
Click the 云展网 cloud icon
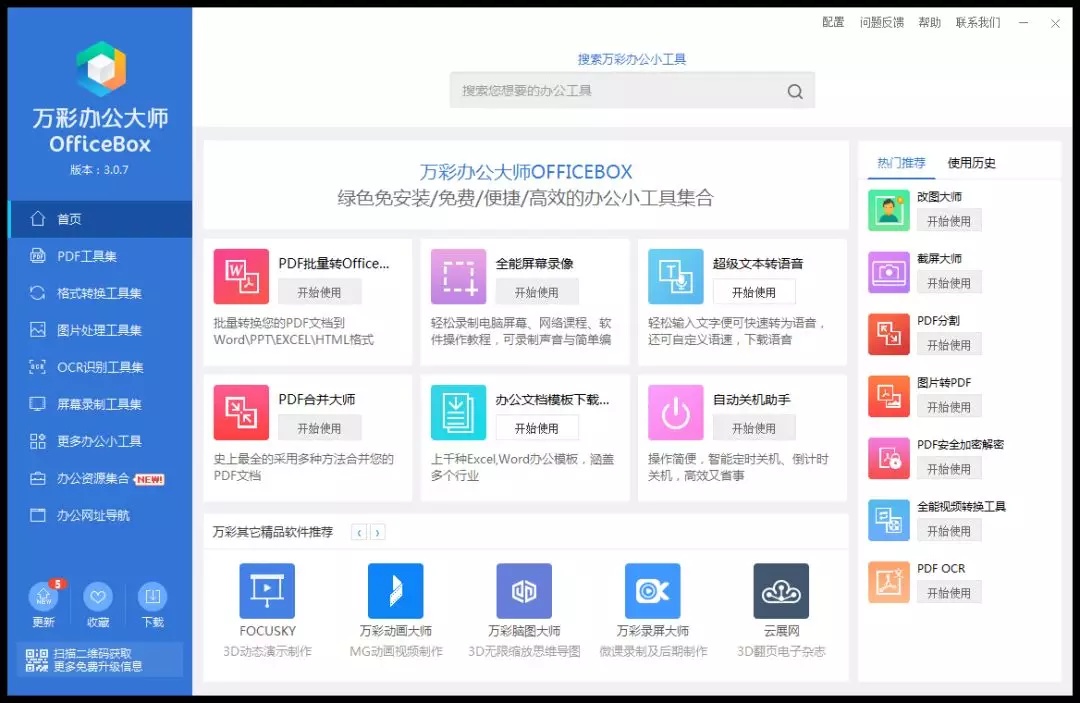[781, 590]
